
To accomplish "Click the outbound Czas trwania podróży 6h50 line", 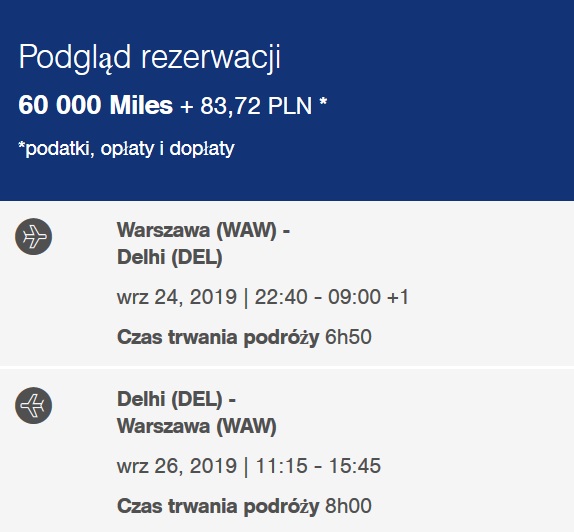I will click(244, 337).
